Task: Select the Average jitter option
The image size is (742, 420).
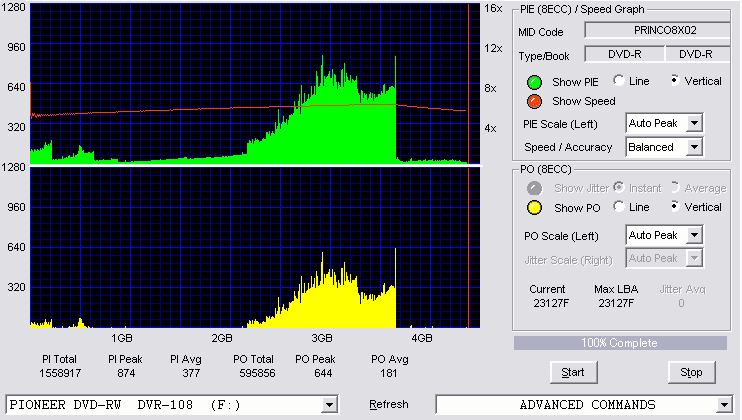Action: tap(675, 187)
